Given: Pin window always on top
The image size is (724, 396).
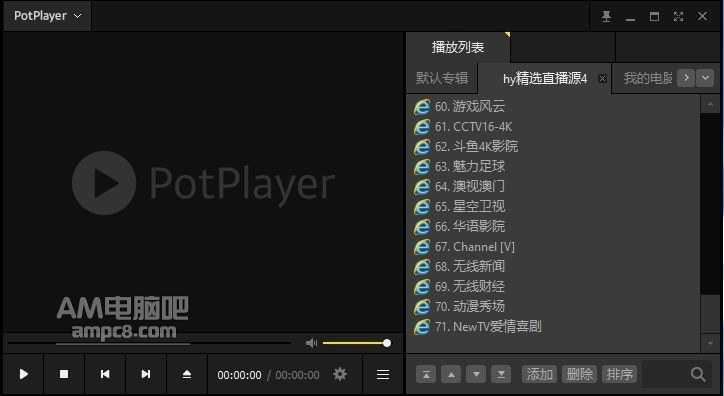Looking at the screenshot, I should point(606,17).
